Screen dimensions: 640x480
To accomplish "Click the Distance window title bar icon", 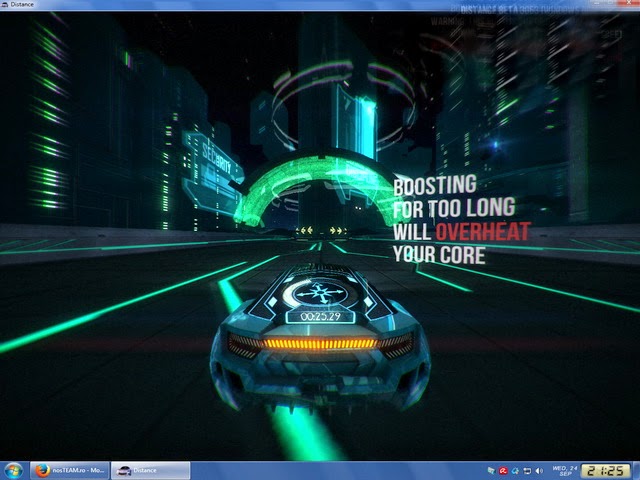I will tap(5, 5).
